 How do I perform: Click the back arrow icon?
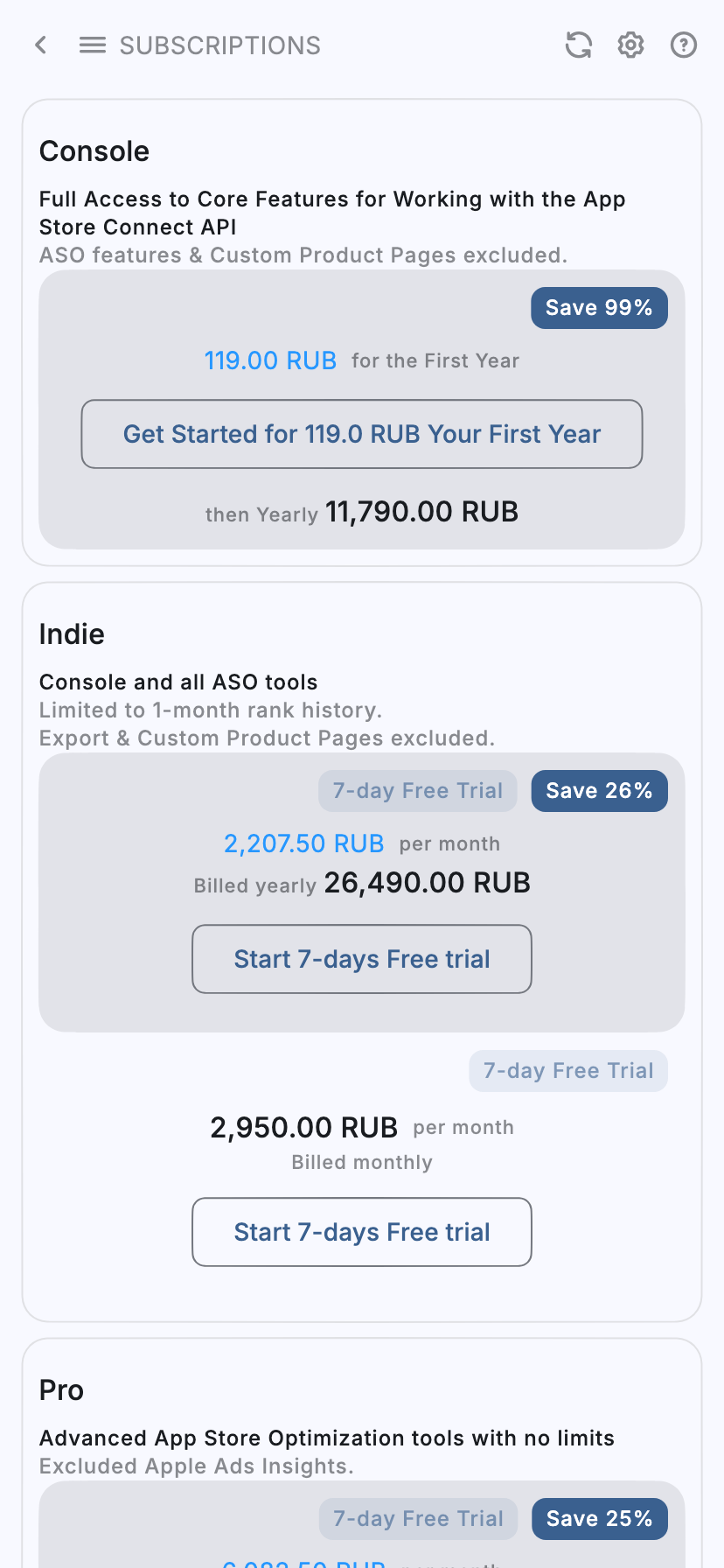click(x=41, y=45)
